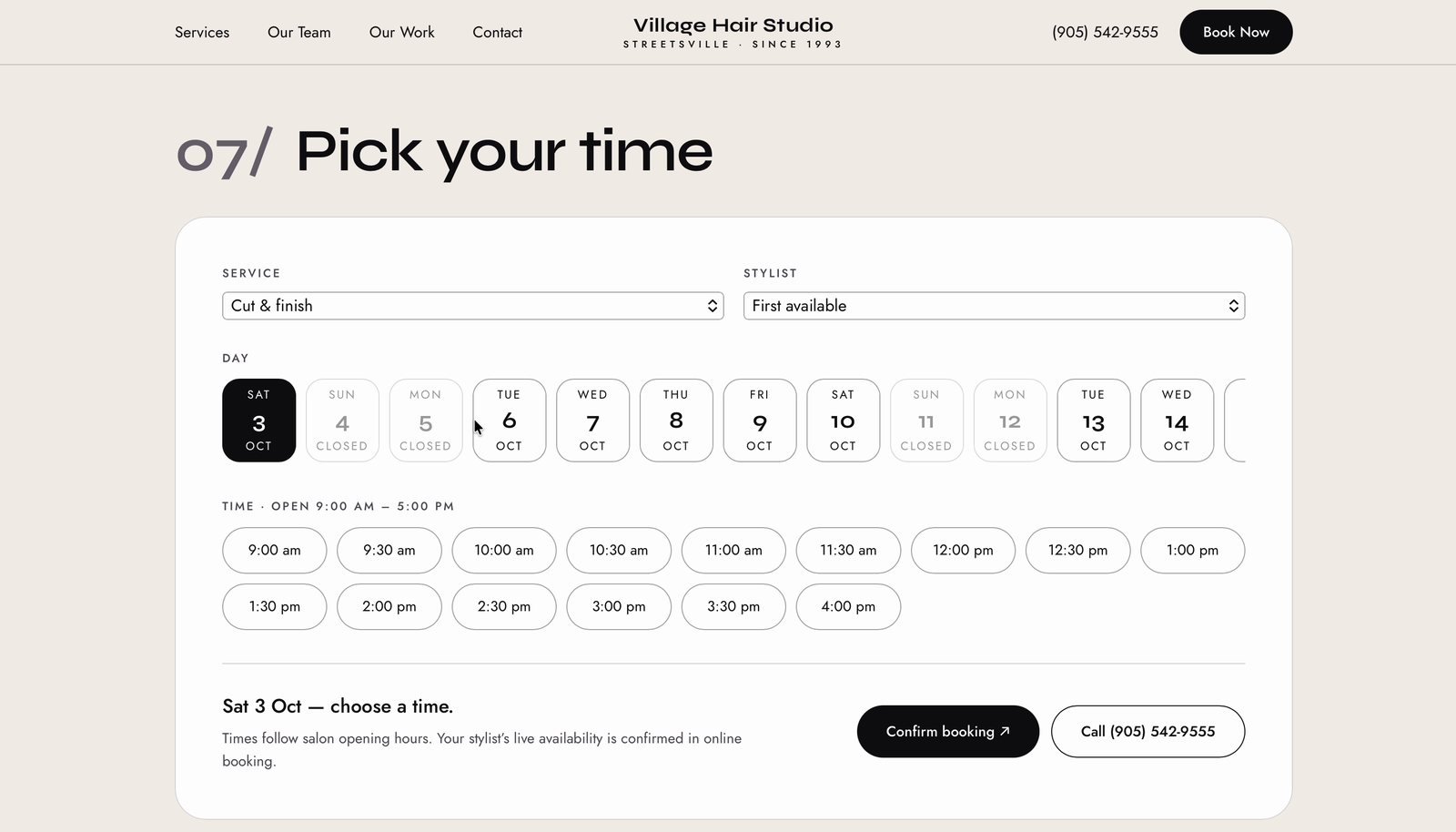Go to Our Team page
This screenshot has width=1456, height=832.
pyautogui.click(x=299, y=32)
